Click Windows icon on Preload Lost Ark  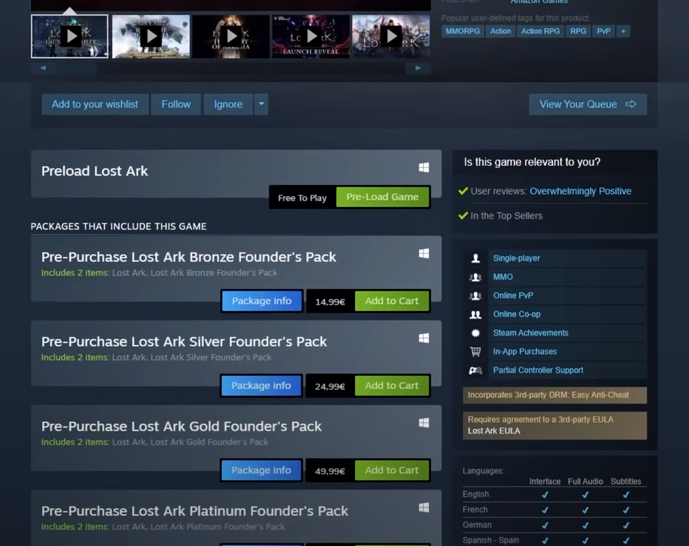(x=424, y=167)
